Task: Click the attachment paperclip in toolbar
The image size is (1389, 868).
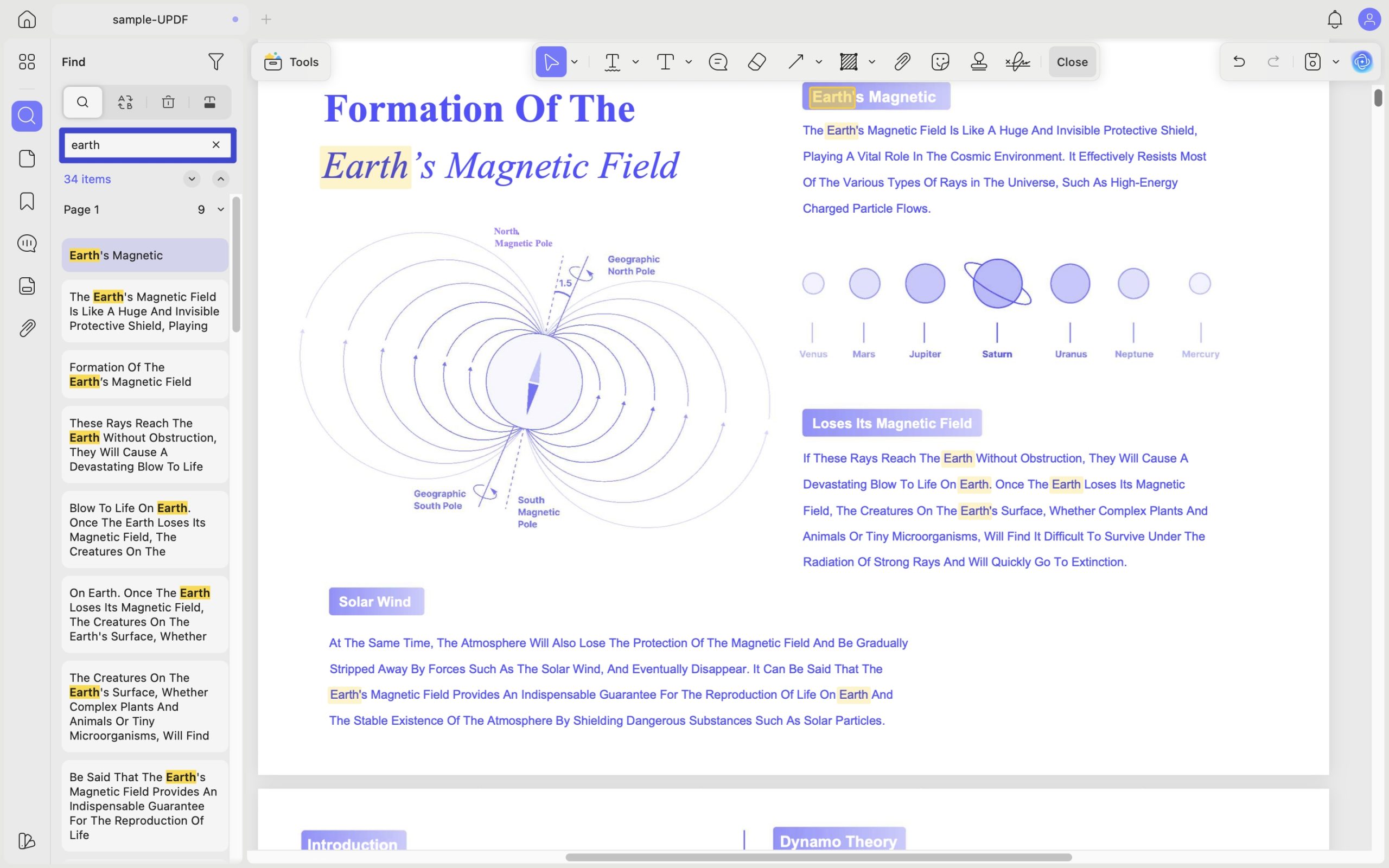Action: coord(902,61)
